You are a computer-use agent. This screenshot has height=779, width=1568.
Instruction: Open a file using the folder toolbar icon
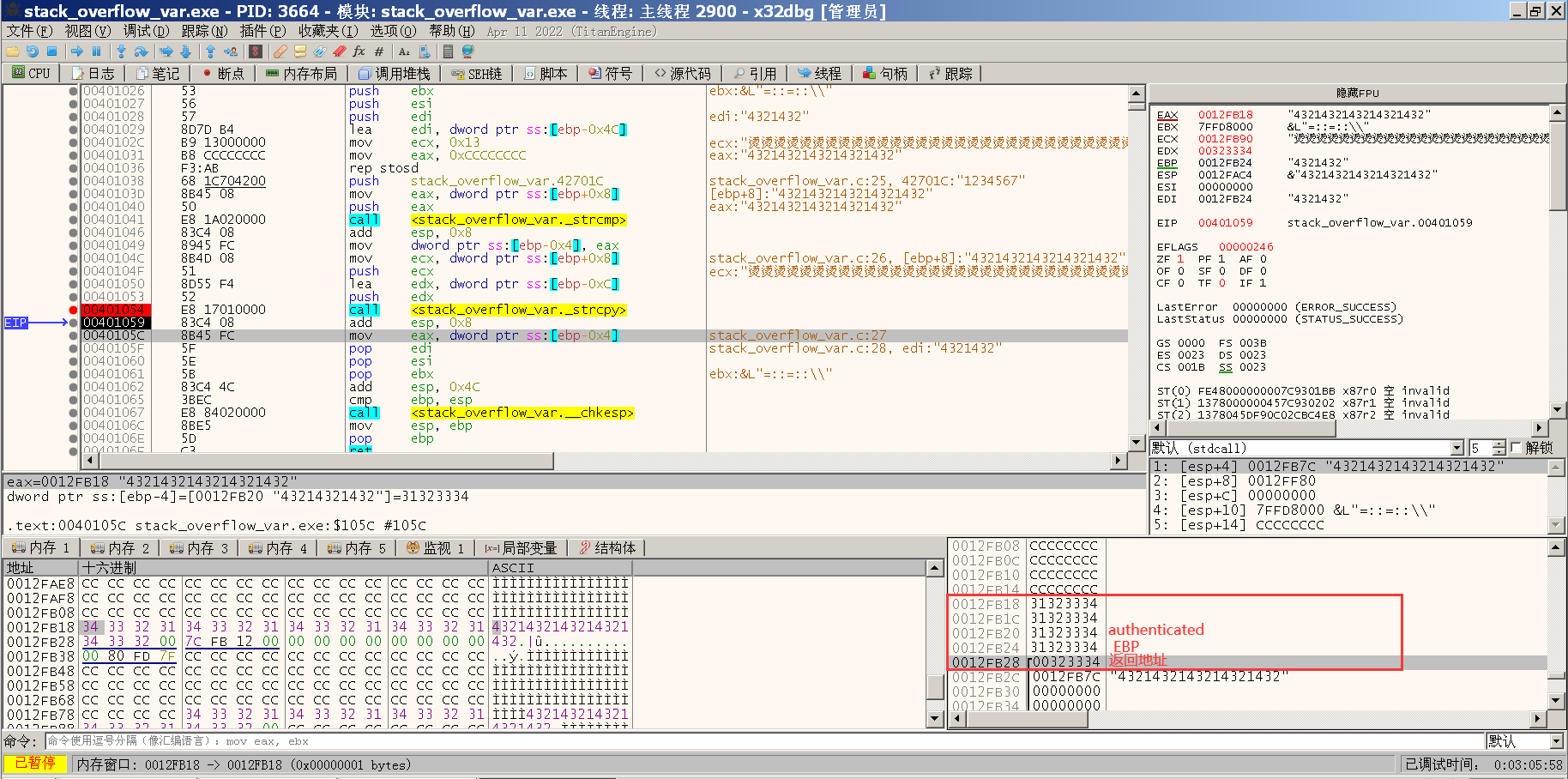tap(13, 51)
